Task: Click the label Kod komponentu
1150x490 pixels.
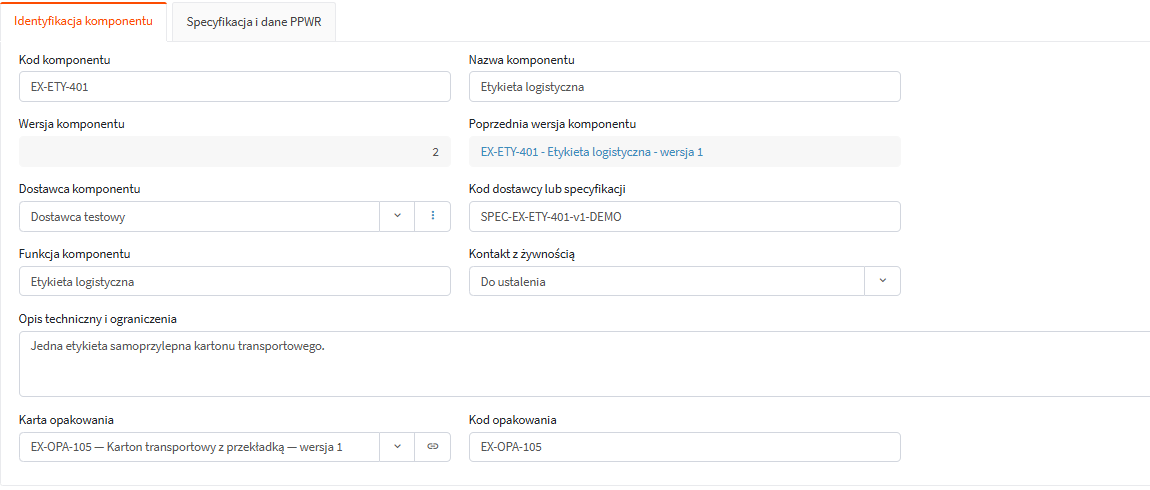Action: pyautogui.click(x=65, y=59)
